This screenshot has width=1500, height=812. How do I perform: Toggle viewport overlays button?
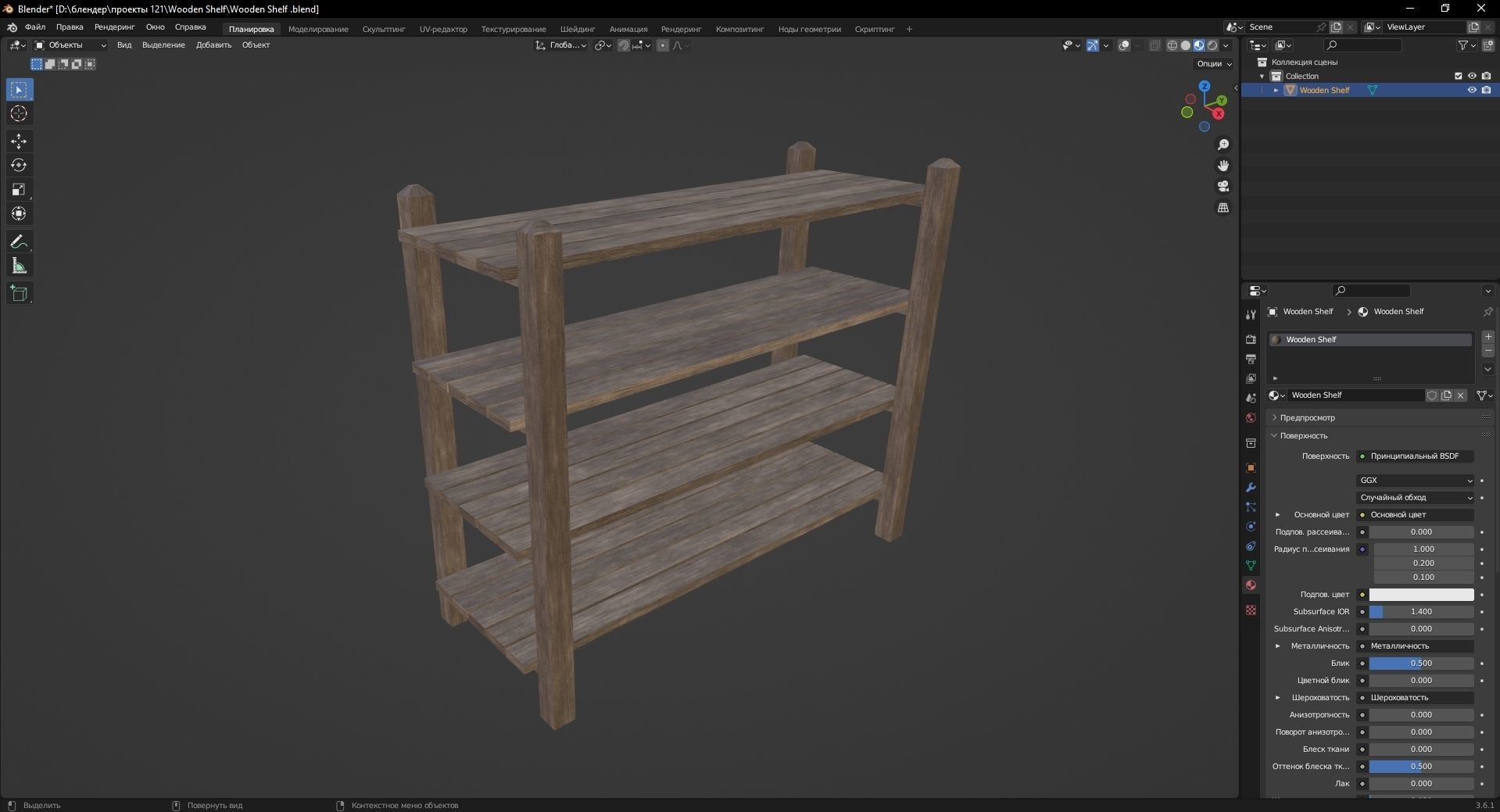click(1124, 45)
